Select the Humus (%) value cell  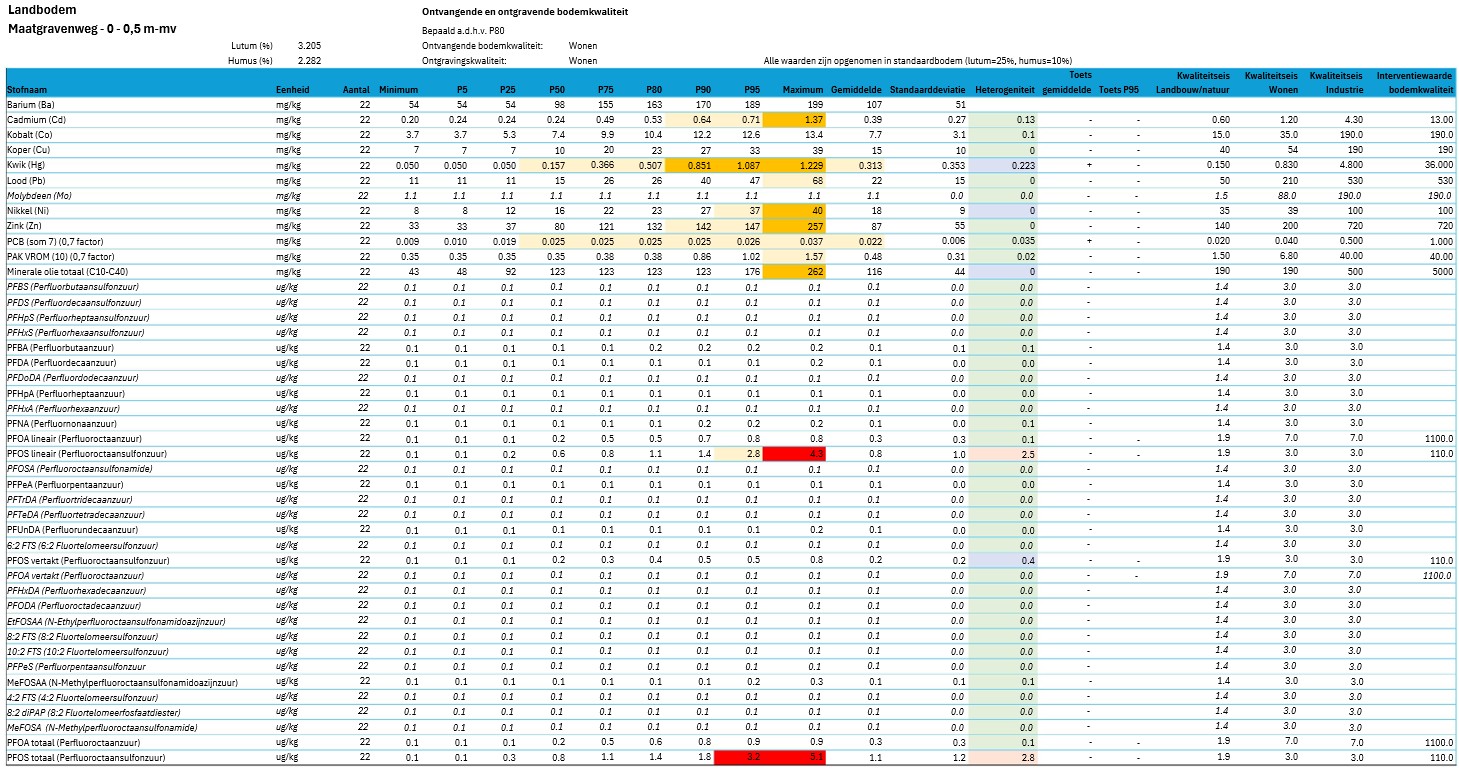tap(309, 61)
